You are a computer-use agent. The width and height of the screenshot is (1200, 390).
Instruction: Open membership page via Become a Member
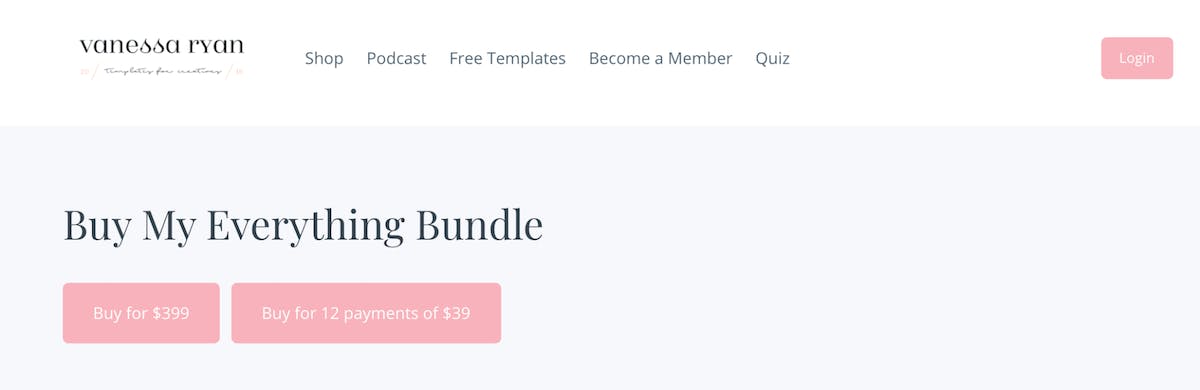[660, 58]
